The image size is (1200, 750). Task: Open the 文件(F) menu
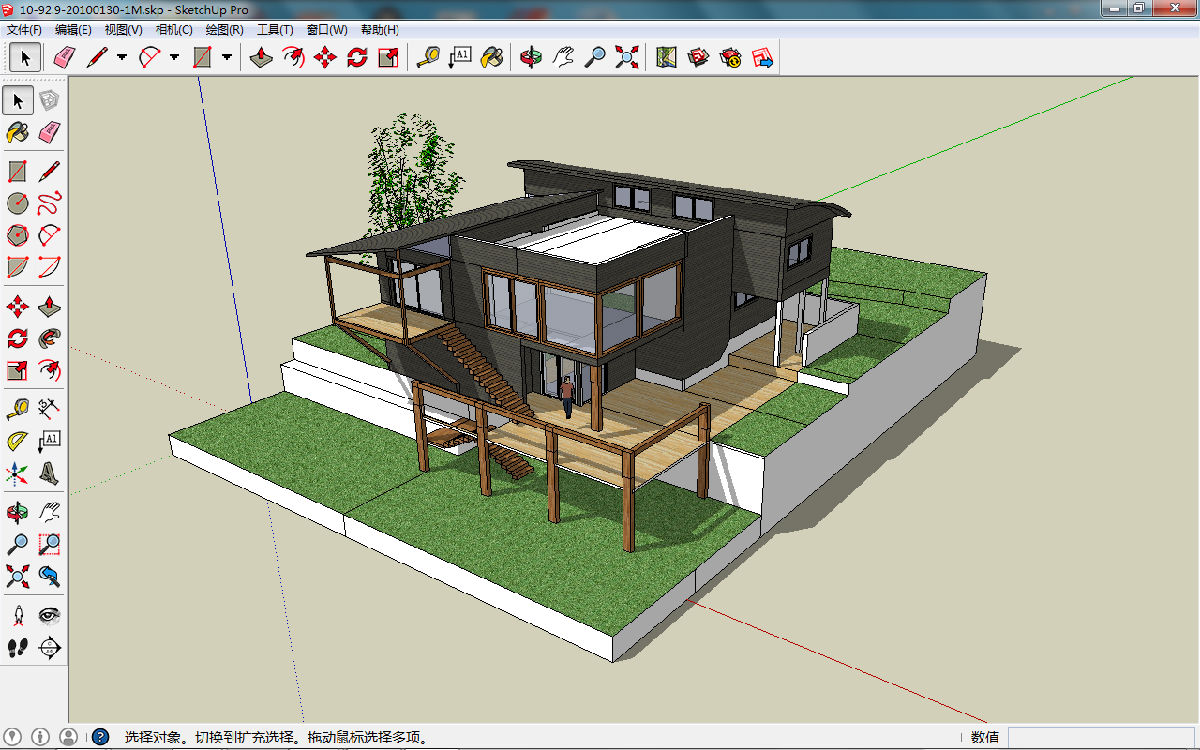[24, 30]
